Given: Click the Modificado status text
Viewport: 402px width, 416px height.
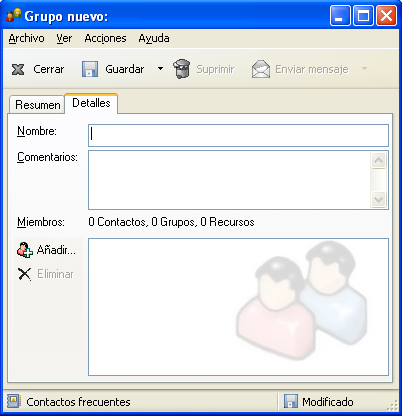Looking at the screenshot, I should (328, 402).
